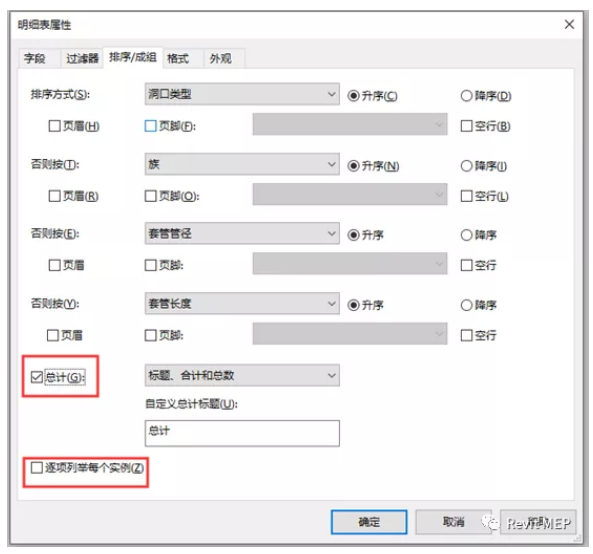Expand the 套管管径 sort dropdown
This screenshot has width=593, height=554.
pos(242,233)
